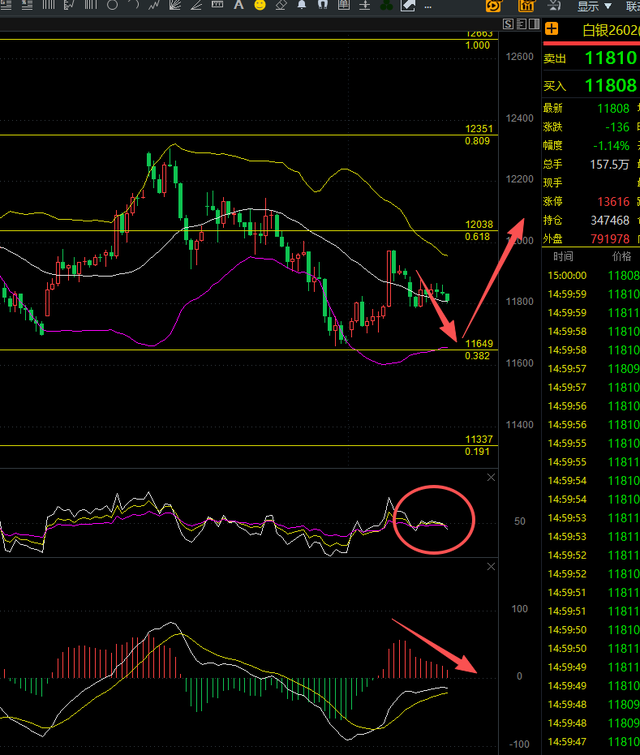Click the 涨停 value 13616
This screenshot has height=755, width=640.
(613, 202)
